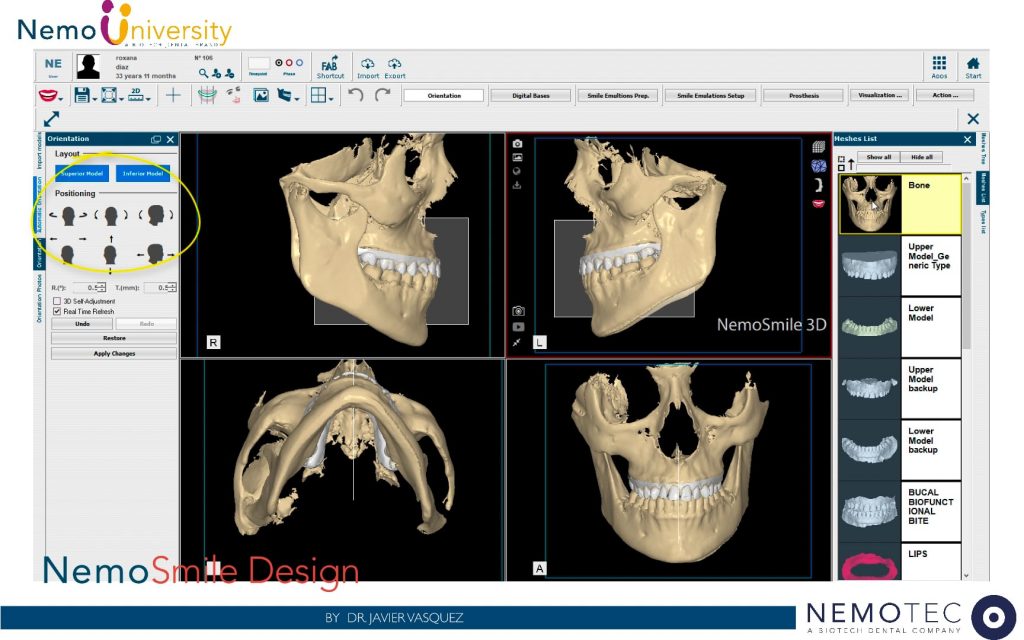
Task: Click head move up-down positioning icon
Action: coord(110,254)
